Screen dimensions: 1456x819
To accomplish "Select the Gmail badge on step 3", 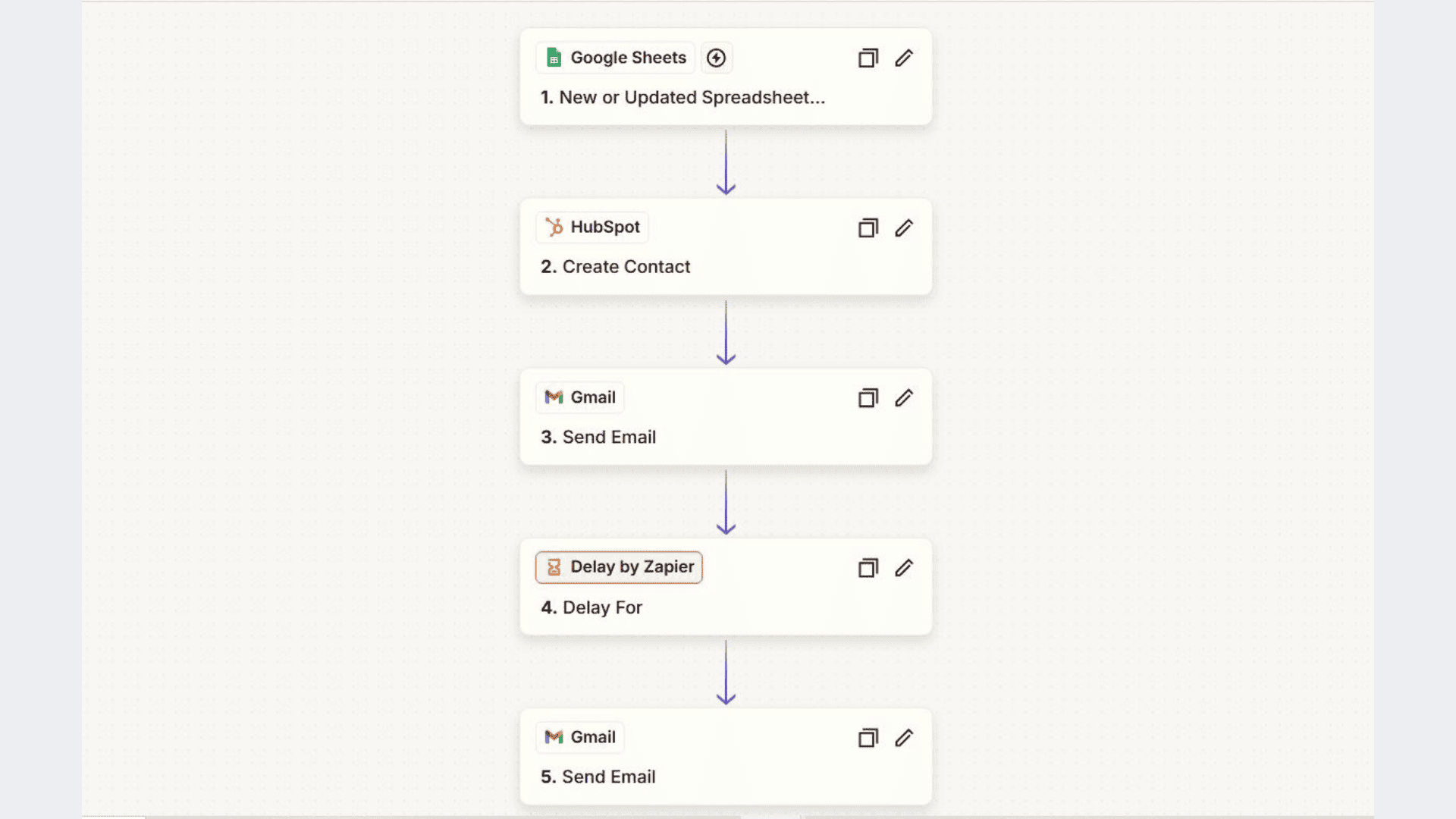I will point(579,397).
